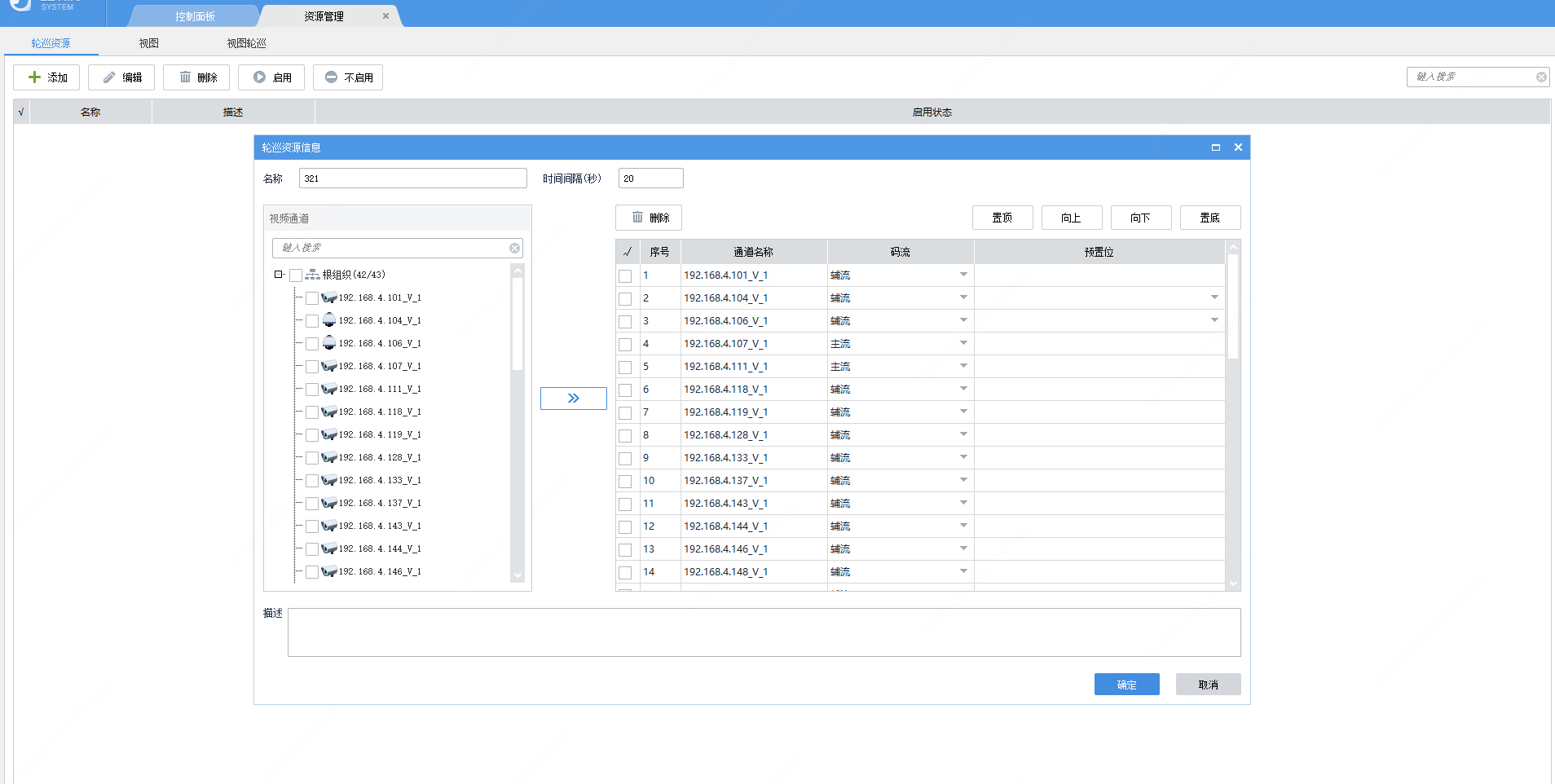1555x784 pixels.
Task: Click the 启用 play icon button
Action: (271, 77)
